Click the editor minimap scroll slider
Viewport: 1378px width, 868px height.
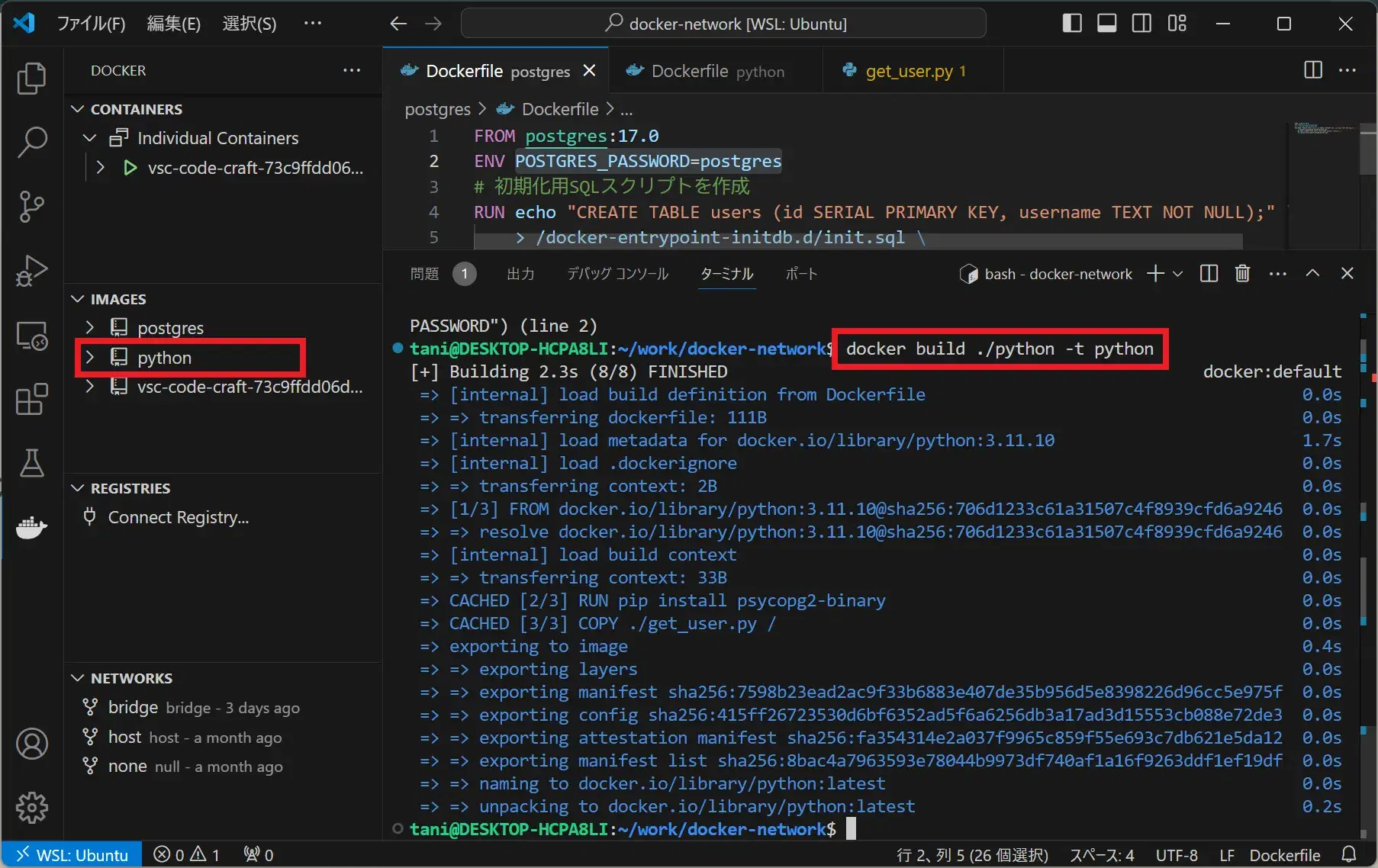pyautogui.click(x=1367, y=150)
